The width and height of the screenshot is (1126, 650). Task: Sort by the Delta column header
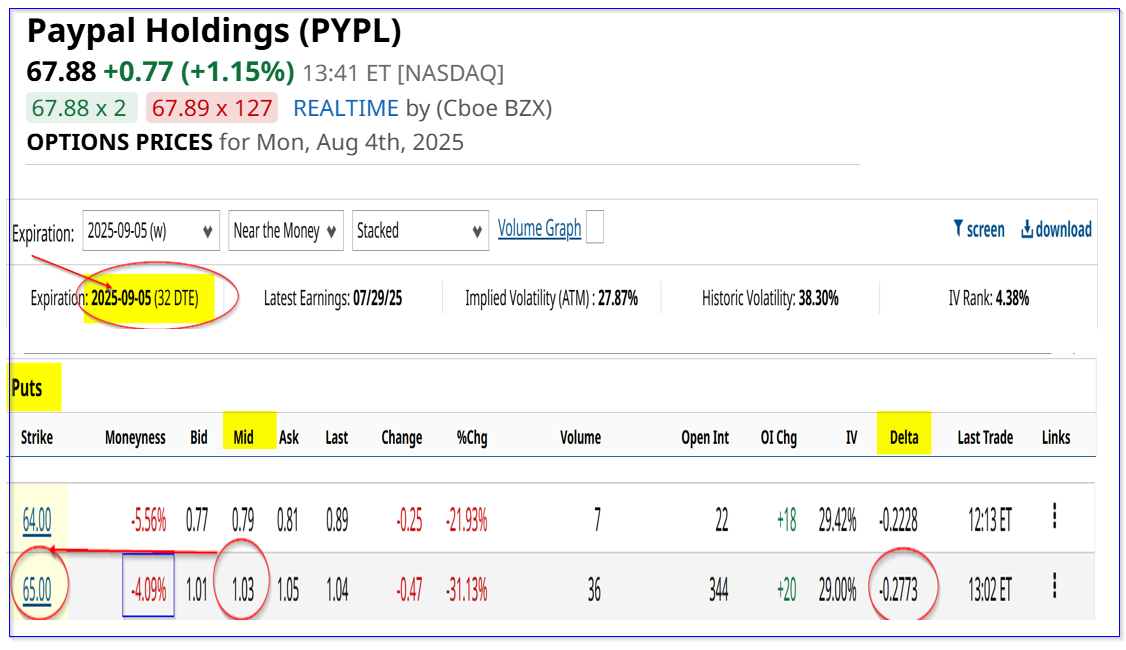(904, 437)
